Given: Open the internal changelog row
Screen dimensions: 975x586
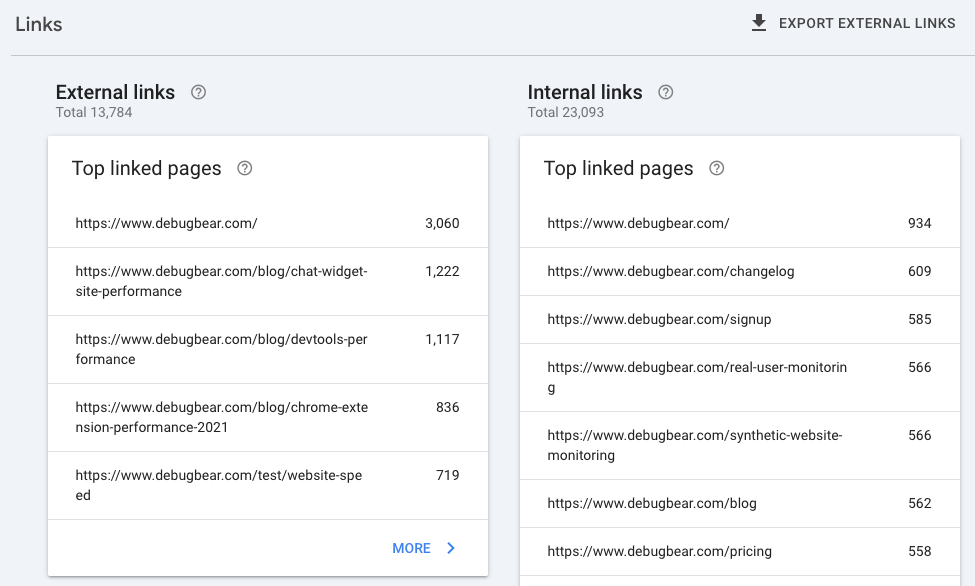Looking at the screenshot, I should pos(740,271).
